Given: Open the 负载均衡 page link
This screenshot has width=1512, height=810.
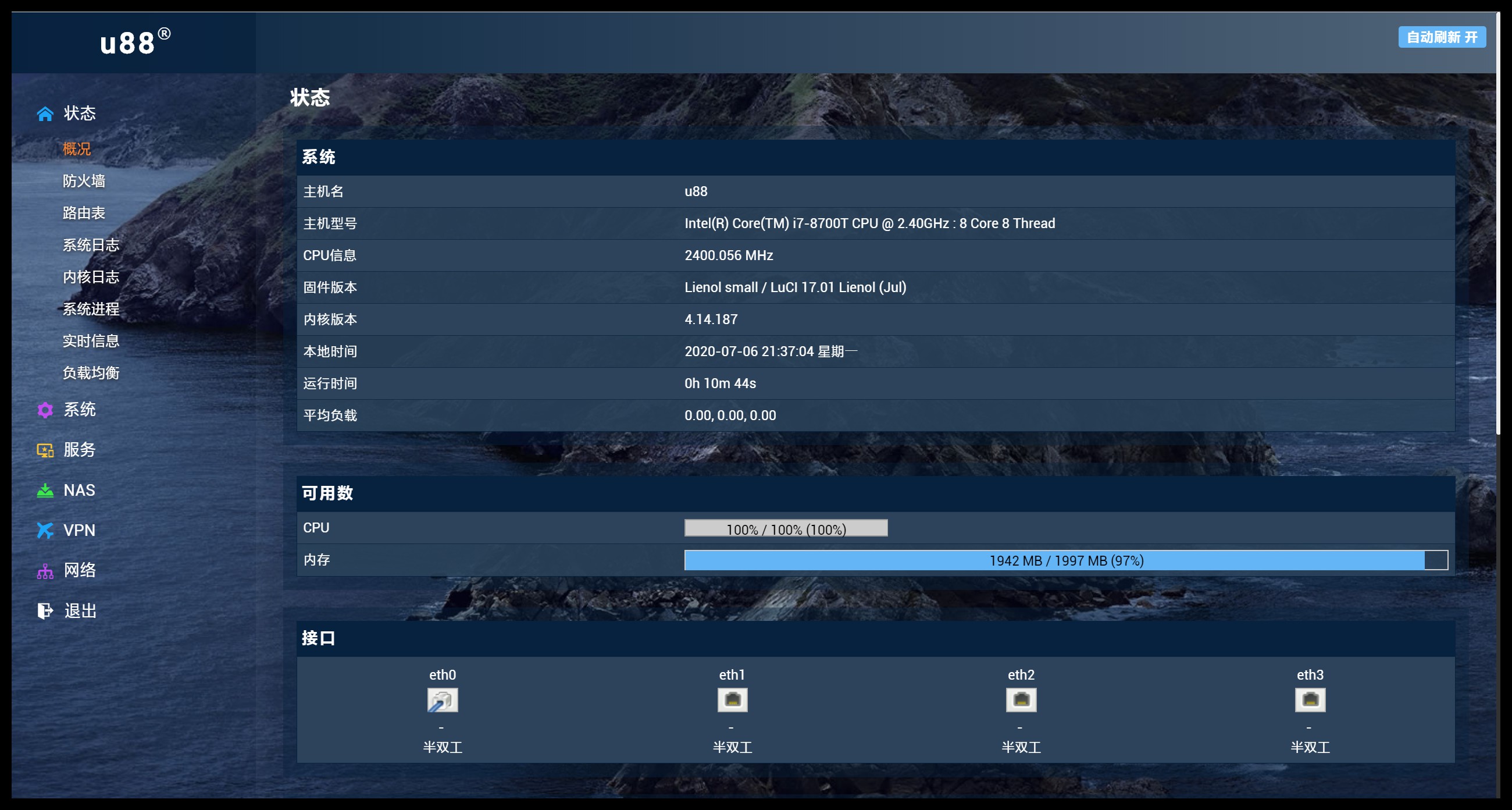Looking at the screenshot, I should click(91, 373).
